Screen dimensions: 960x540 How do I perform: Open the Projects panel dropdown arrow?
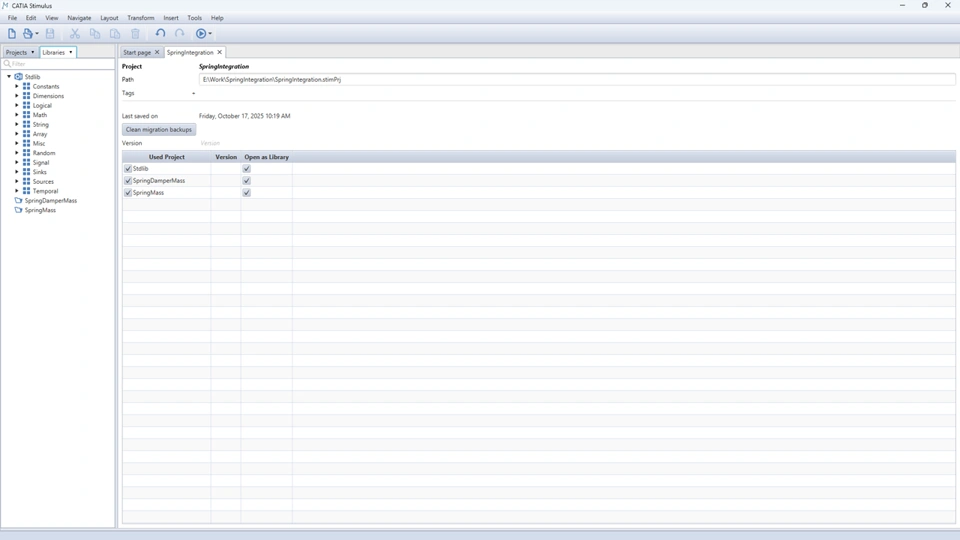(32, 52)
